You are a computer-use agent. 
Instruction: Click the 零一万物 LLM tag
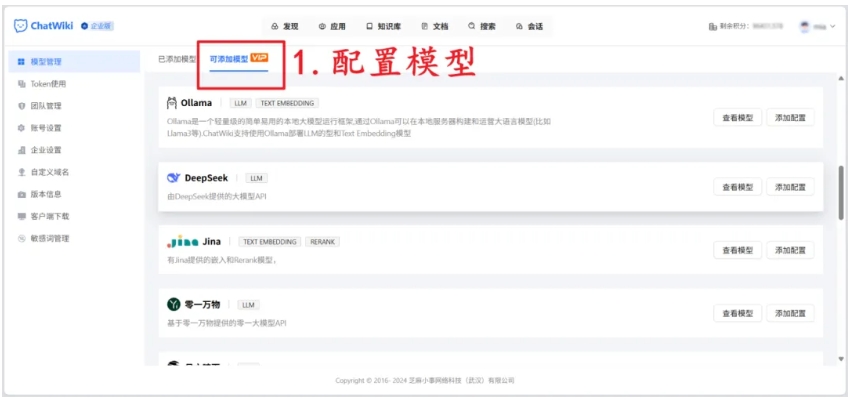click(x=249, y=305)
